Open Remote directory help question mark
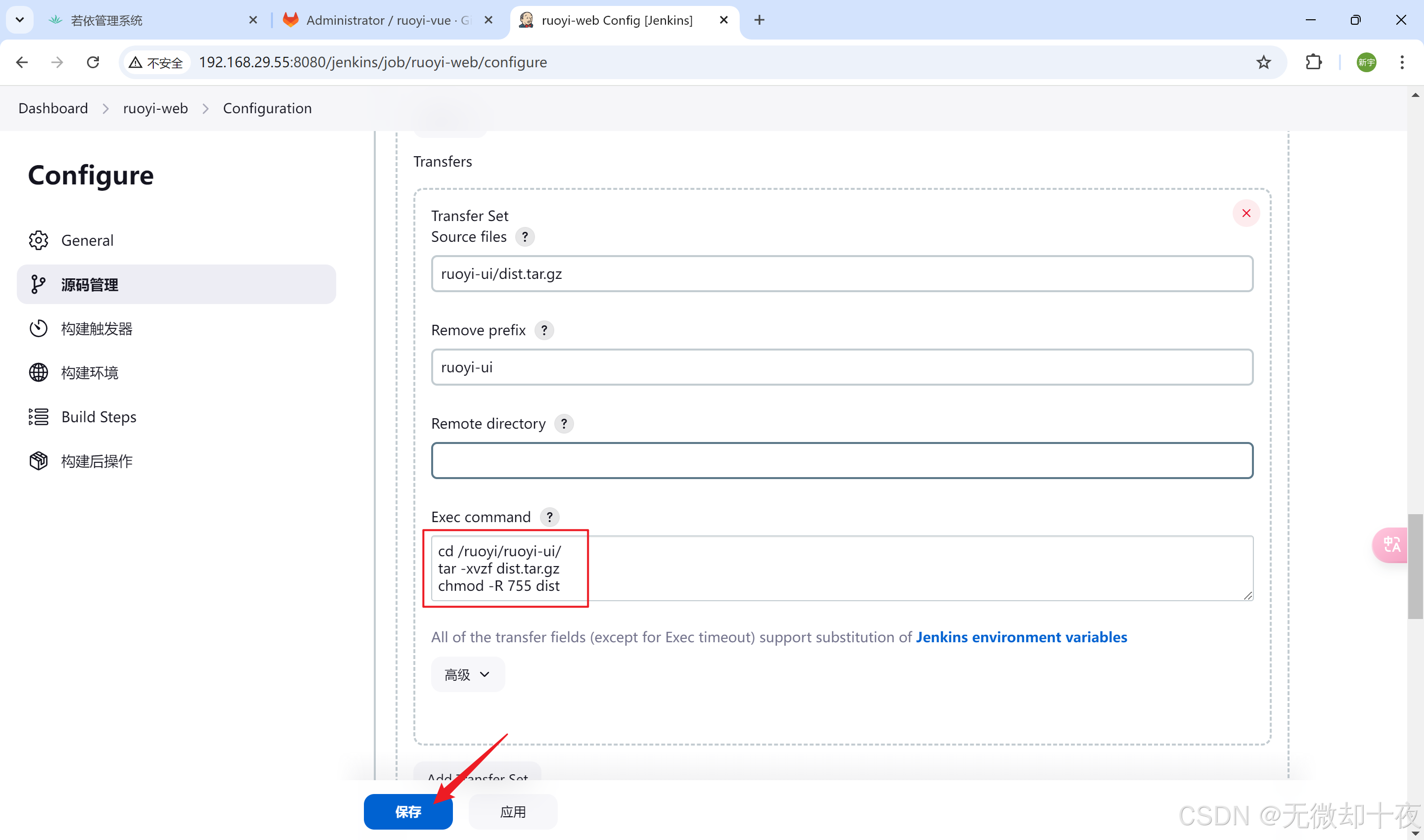The height and width of the screenshot is (840, 1424). [x=564, y=423]
